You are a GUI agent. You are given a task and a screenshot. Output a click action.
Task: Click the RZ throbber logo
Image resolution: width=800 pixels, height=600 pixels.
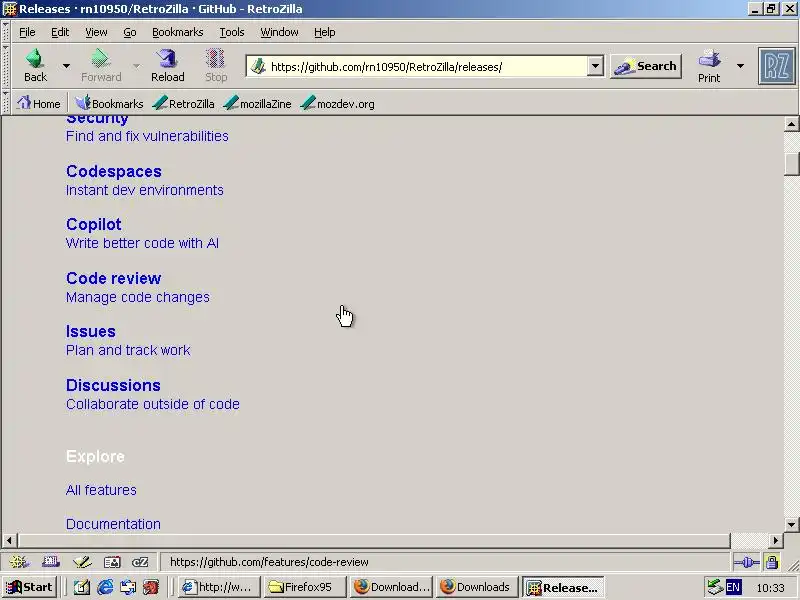pyautogui.click(x=777, y=66)
